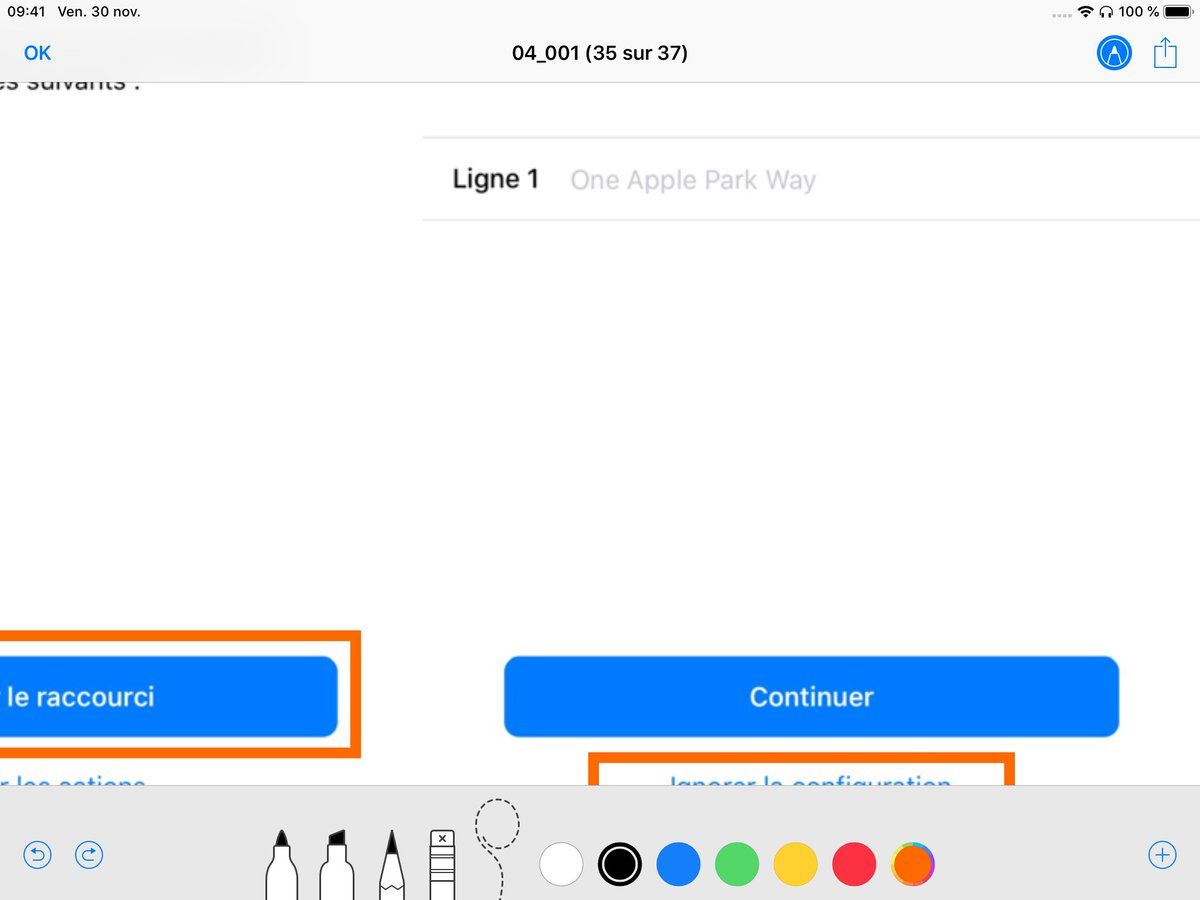
Task: Open the Share sheet icon
Action: point(1165,53)
